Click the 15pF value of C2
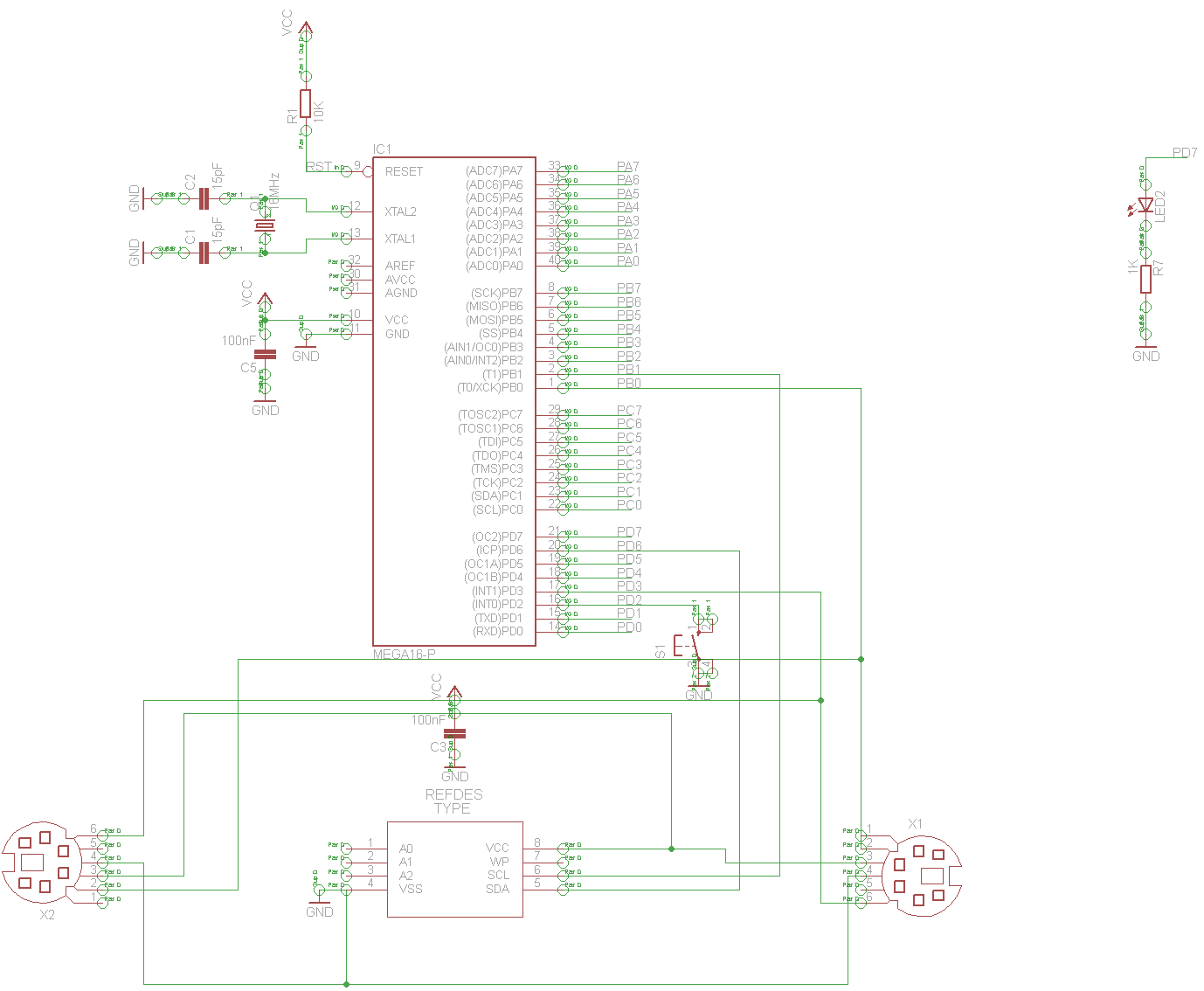1204x991 pixels. coord(218,177)
